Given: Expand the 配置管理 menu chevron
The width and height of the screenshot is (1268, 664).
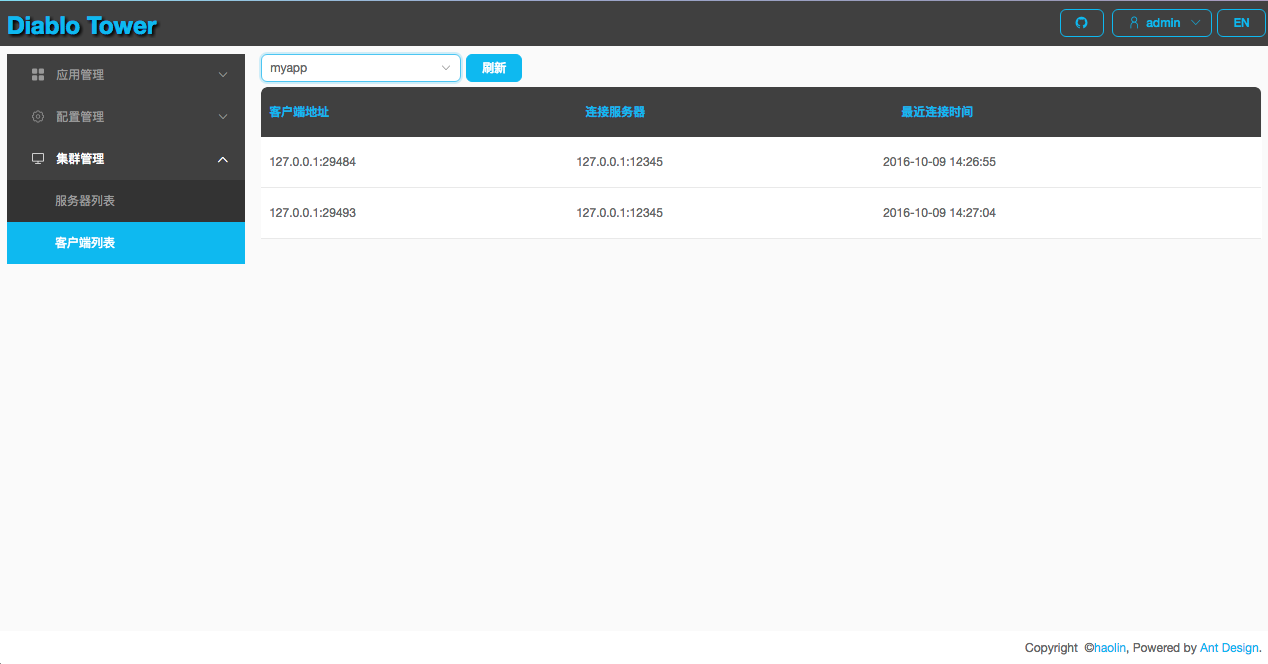Looking at the screenshot, I should (223, 117).
